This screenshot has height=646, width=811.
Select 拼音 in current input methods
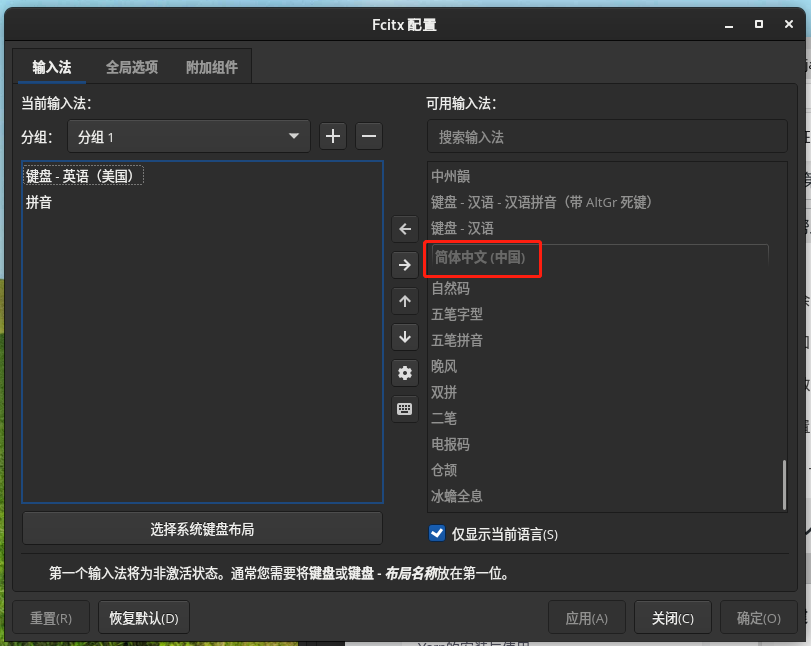(x=202, y=202)
